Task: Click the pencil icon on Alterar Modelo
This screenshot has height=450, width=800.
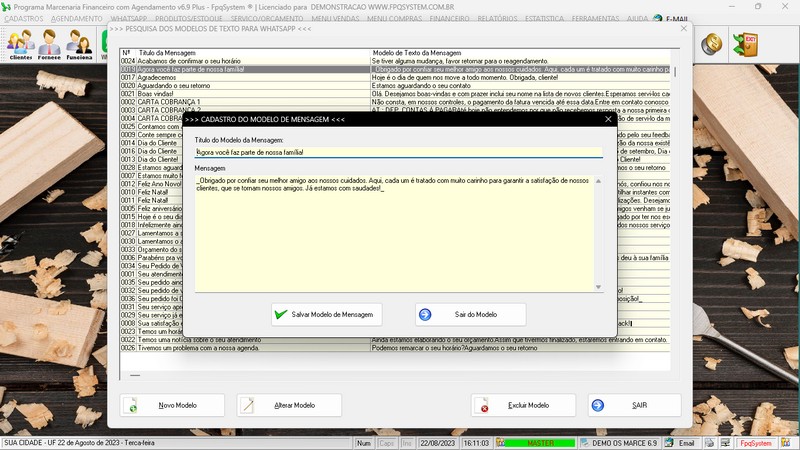Action: point(248,405)
